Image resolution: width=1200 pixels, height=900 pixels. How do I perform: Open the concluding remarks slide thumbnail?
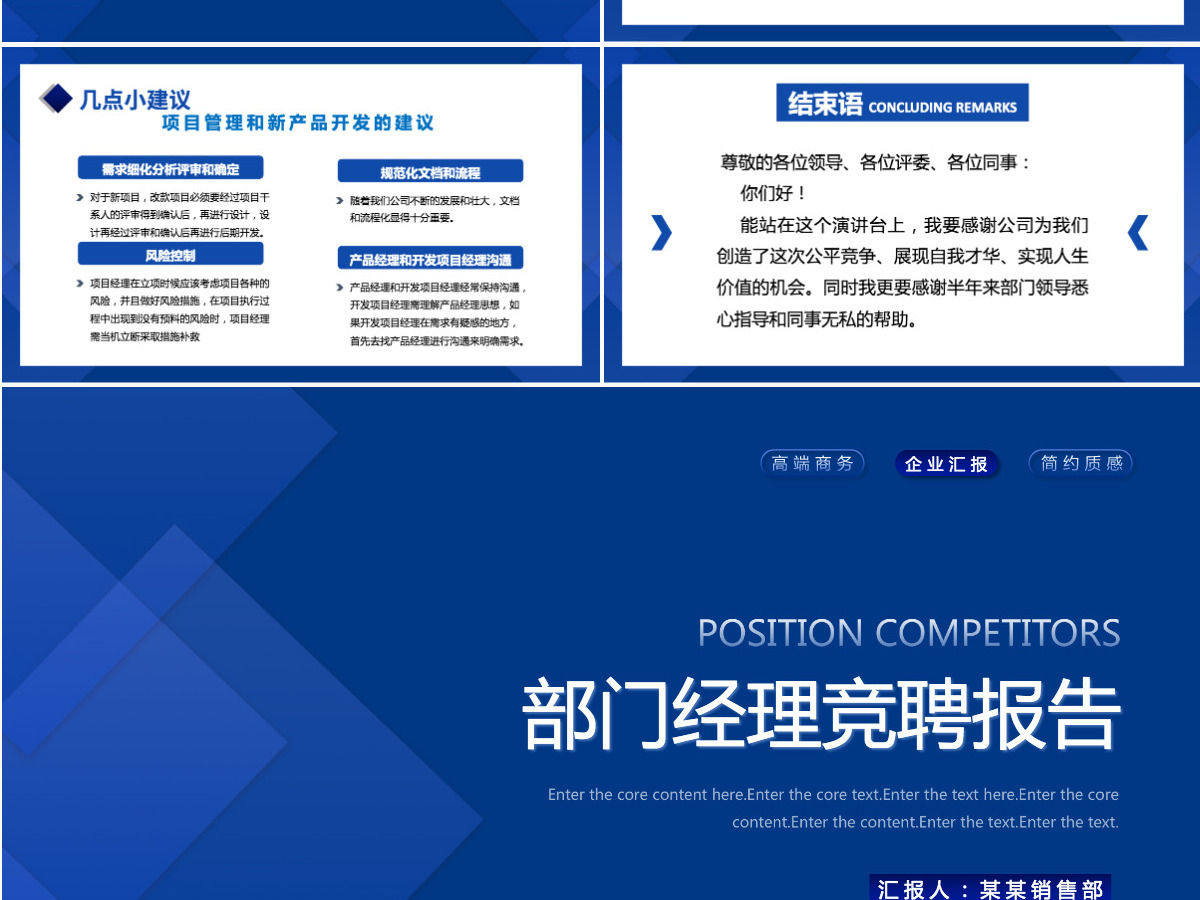pos(902,215)
